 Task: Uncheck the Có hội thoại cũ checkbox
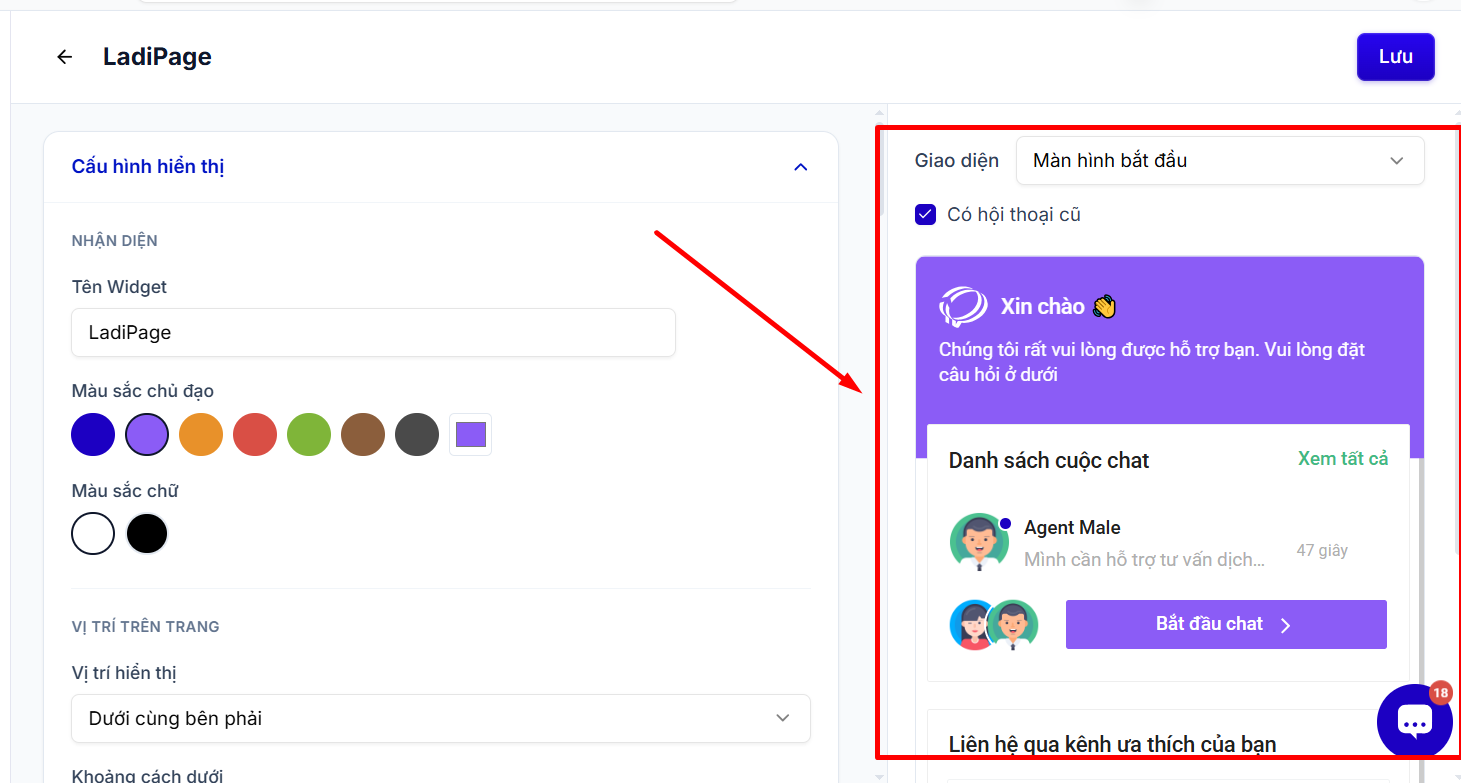pyautogui.click(x=926, y=214)
